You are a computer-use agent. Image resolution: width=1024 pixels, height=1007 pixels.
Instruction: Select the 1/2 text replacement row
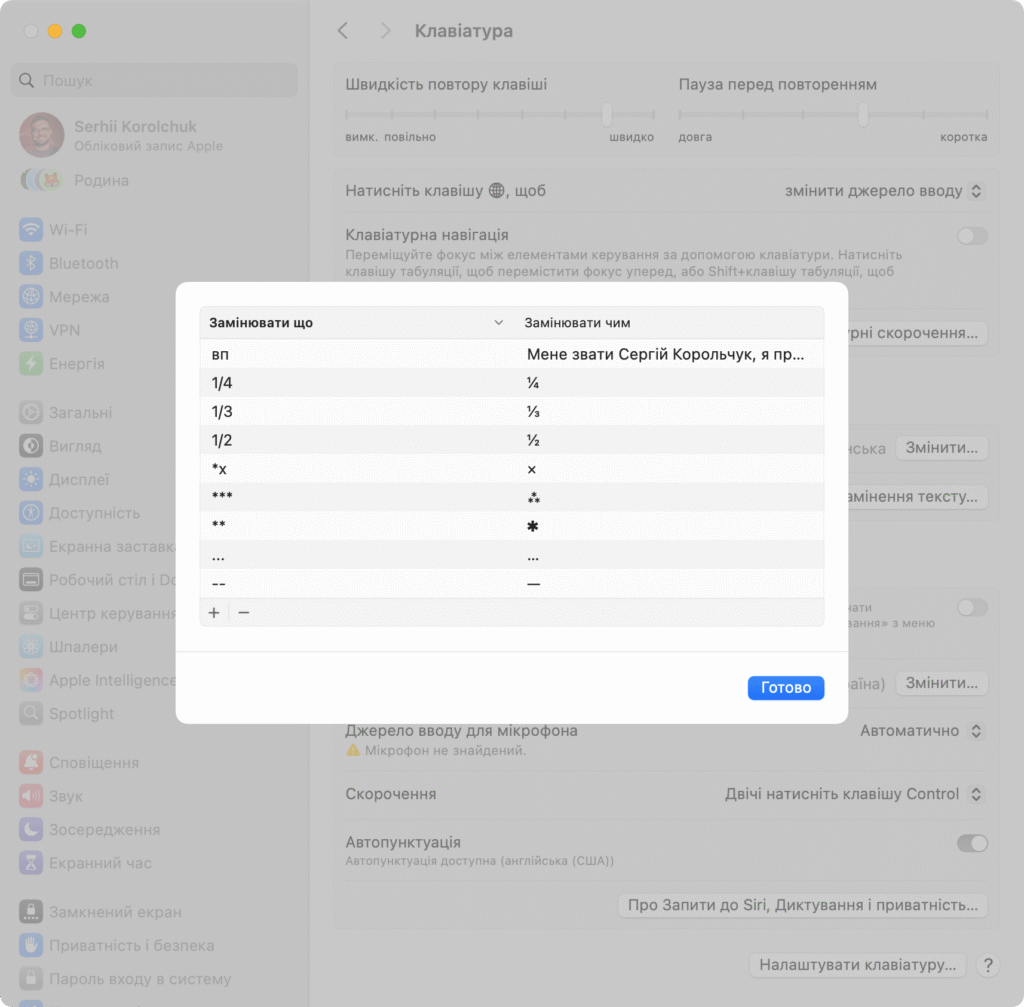[511, 441]
